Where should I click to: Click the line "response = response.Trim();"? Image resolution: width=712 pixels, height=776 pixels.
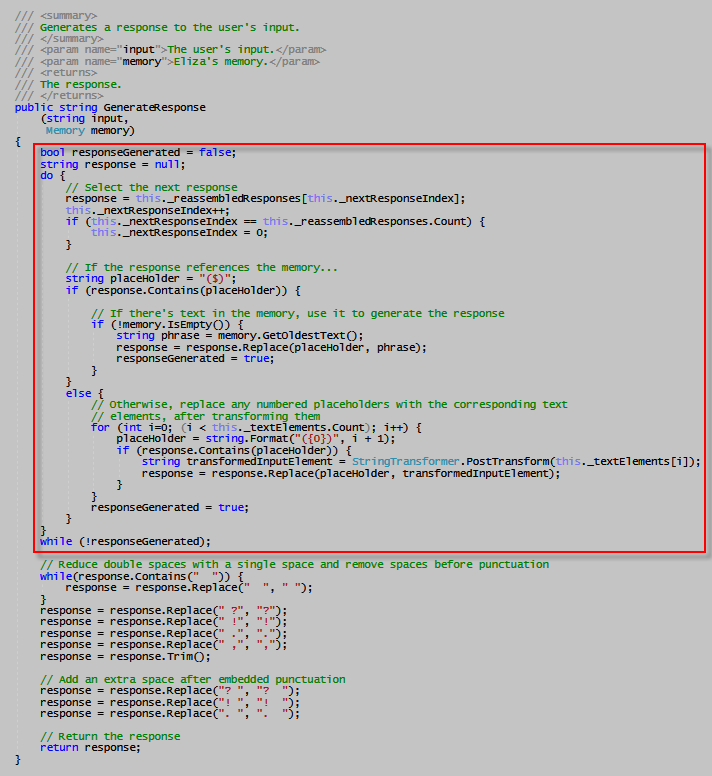pos(125,657)
